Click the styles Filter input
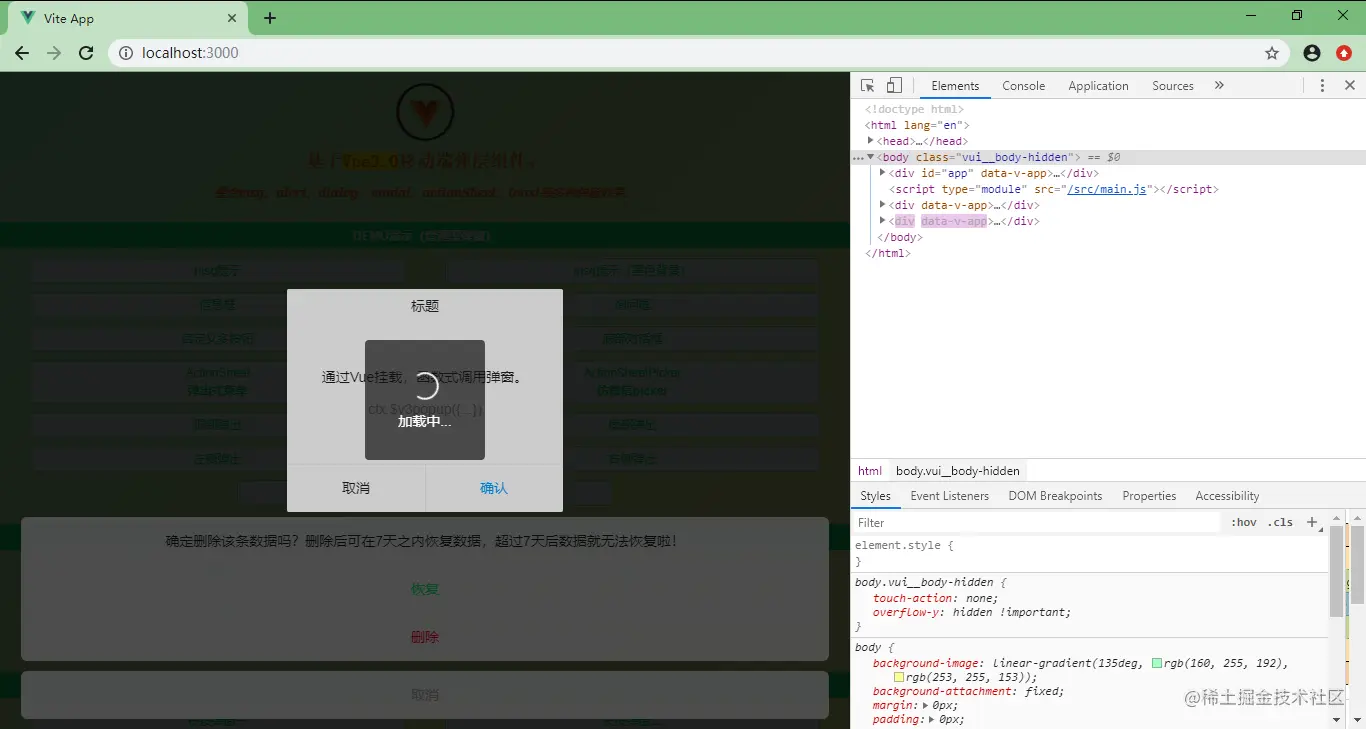 point(1037,522)
